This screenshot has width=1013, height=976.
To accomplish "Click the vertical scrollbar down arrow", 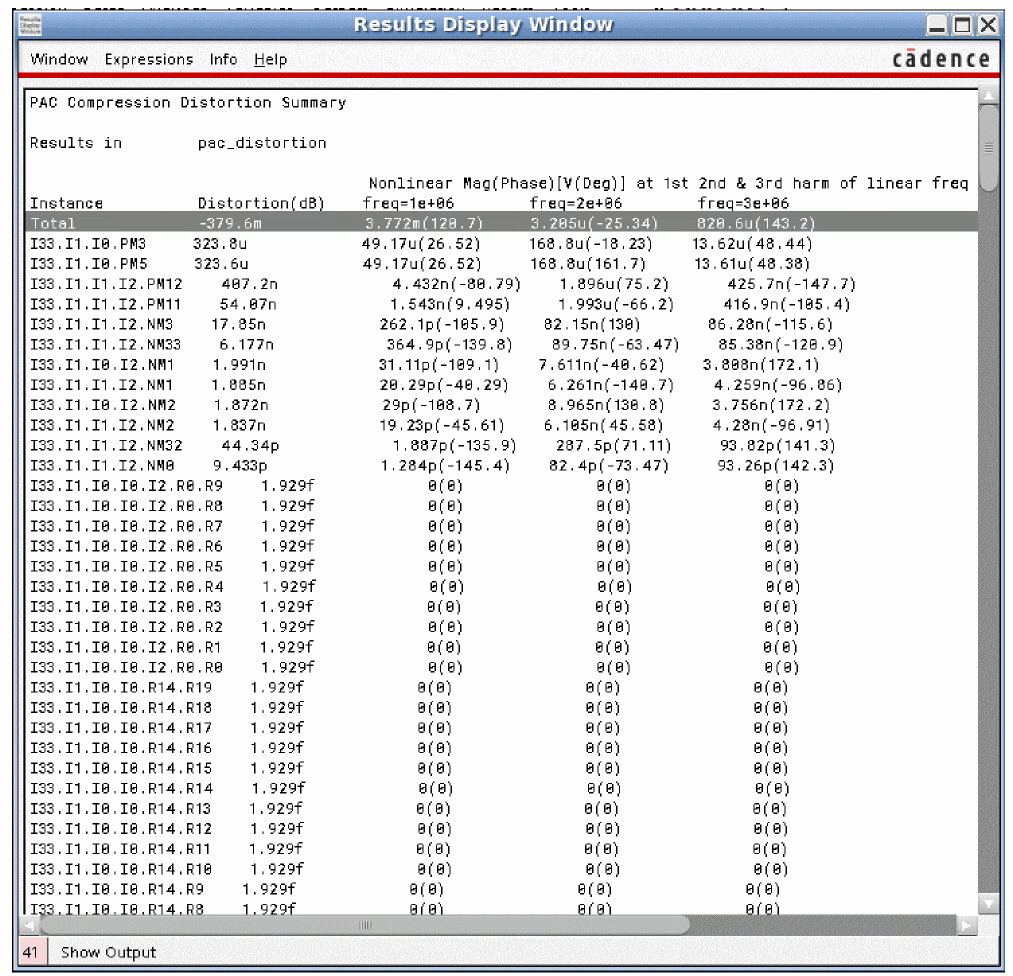I will tap(987, 903).
